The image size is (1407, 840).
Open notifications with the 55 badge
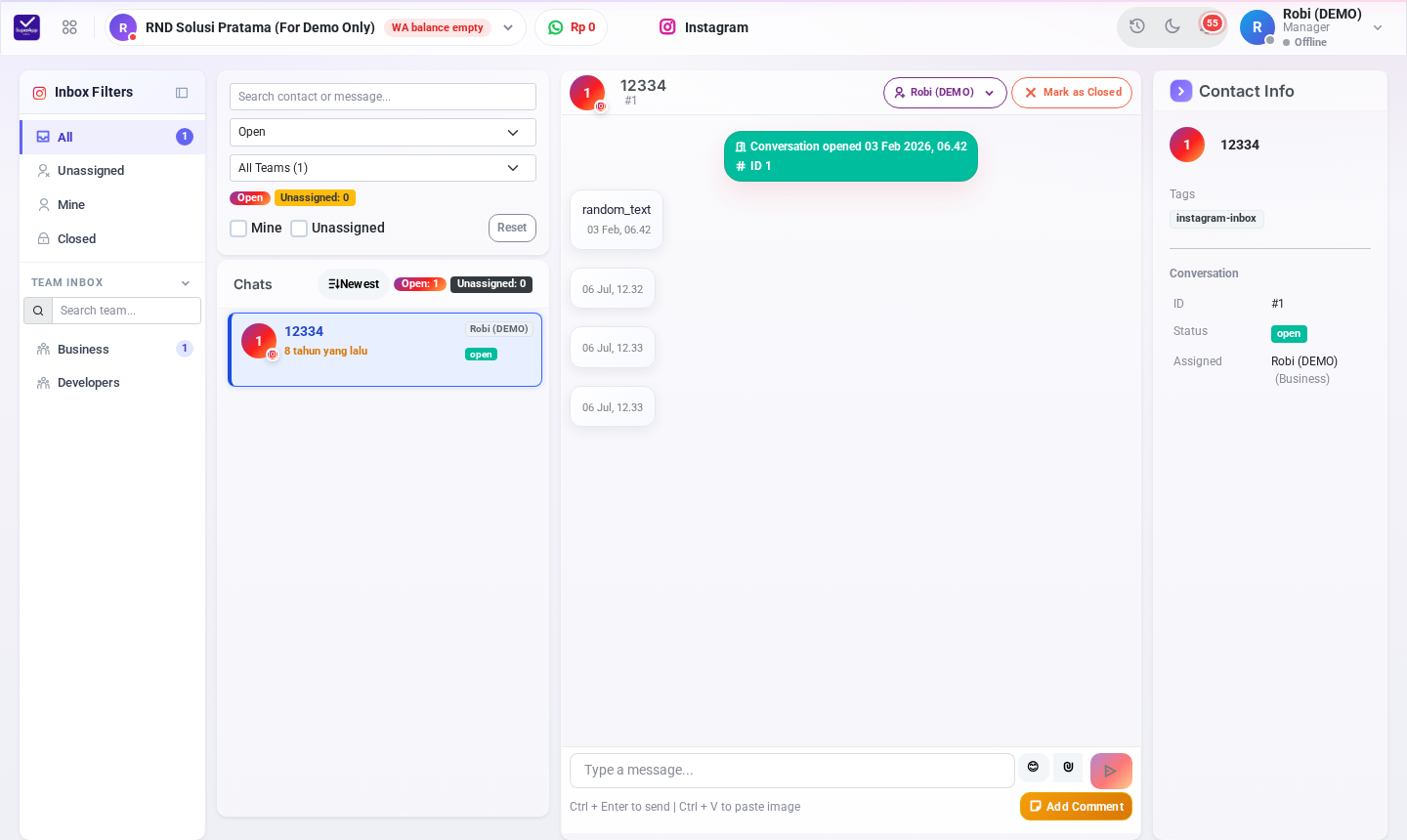click(1211, 24)
